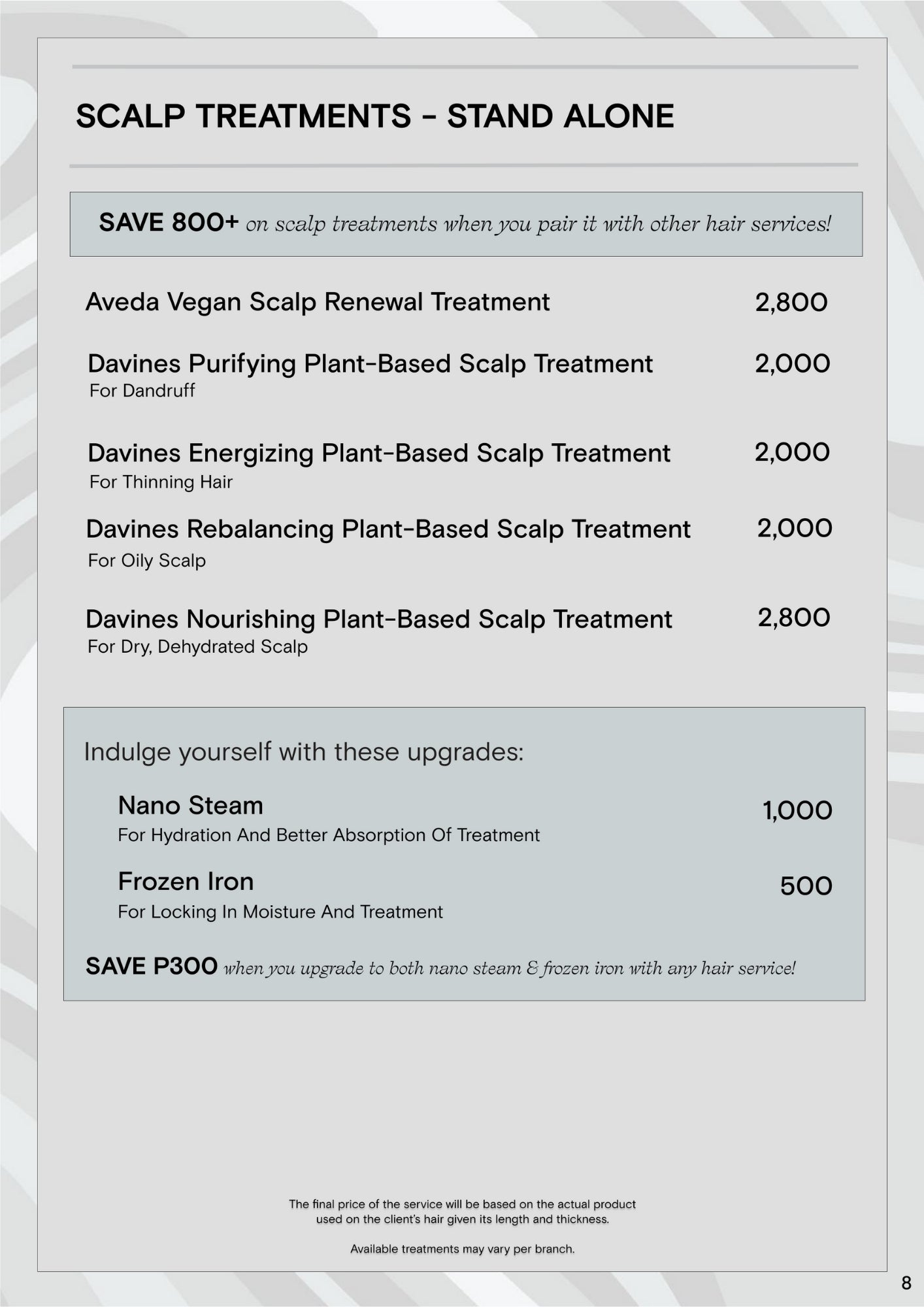
Task: Select Davines Purifying Plant-Based Scalp Treatment
Action: (370, 364)
